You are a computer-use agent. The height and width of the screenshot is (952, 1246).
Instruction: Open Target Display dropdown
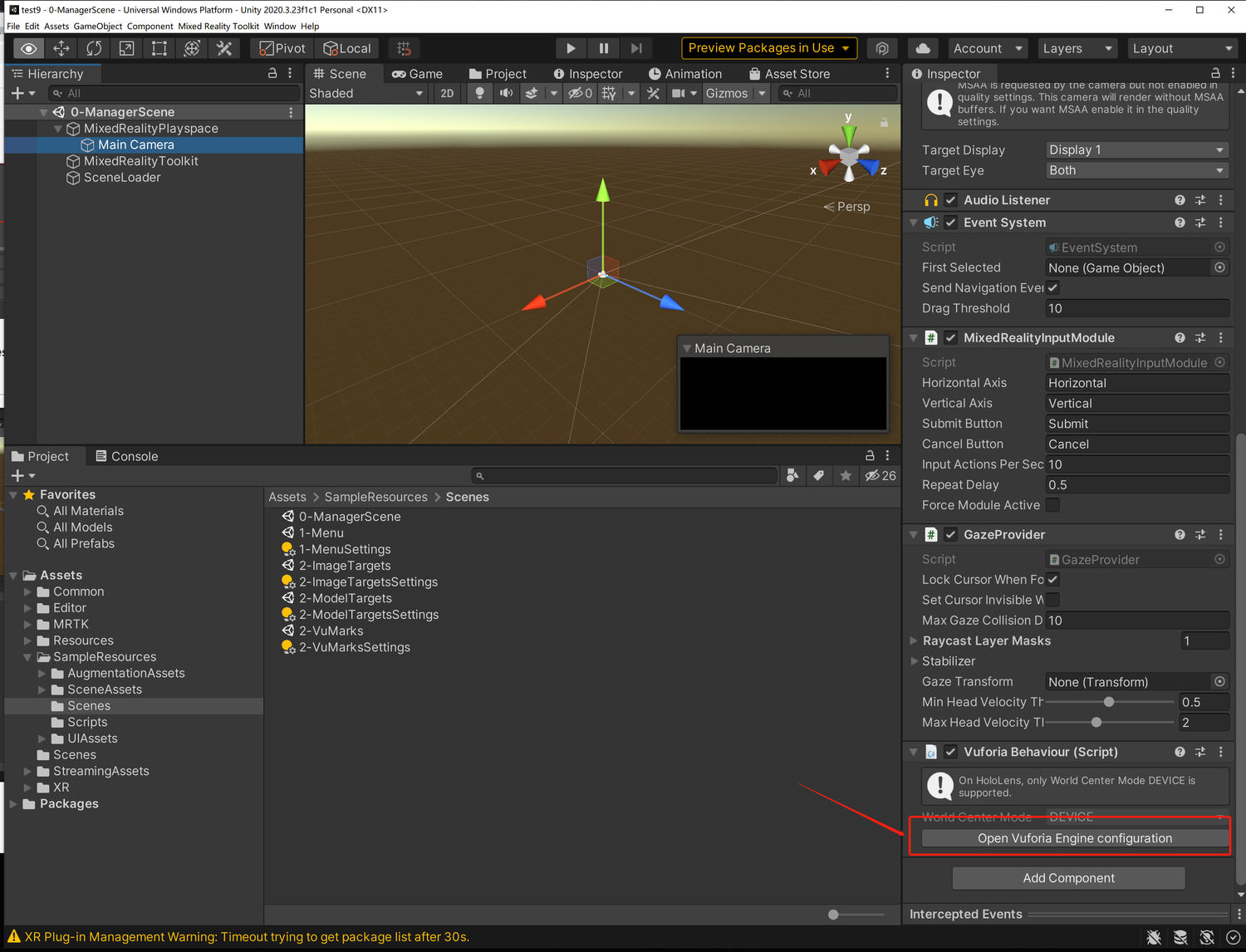[x=1136, y=150]
